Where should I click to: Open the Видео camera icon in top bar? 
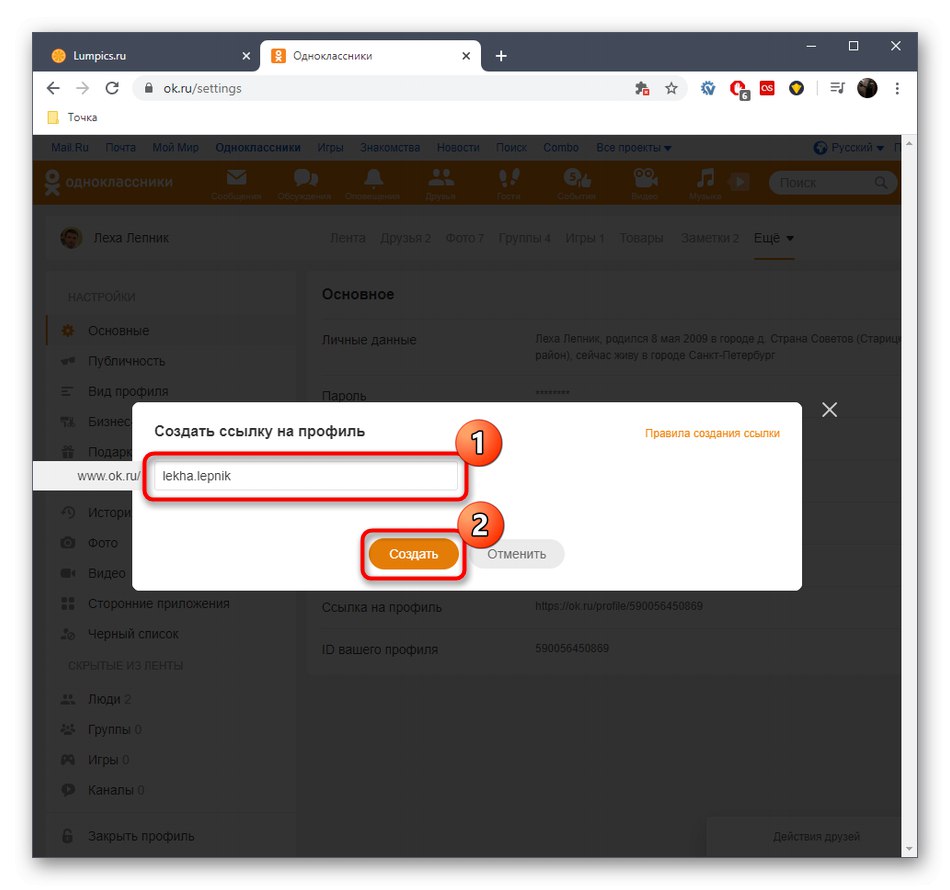coord(644,180)
